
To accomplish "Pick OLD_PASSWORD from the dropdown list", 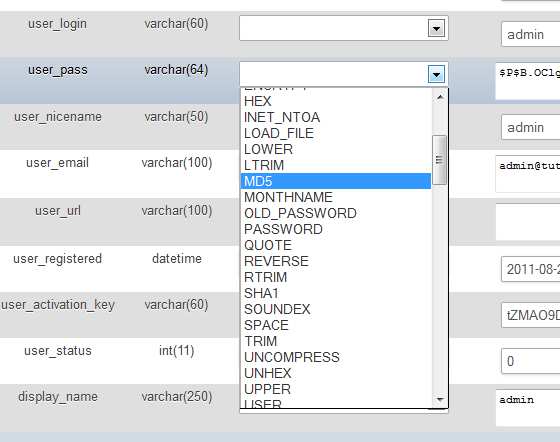I will [x=336, y=213].
